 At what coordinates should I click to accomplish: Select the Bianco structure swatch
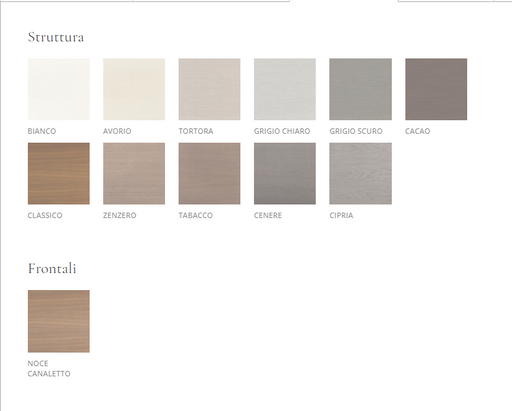59,89
